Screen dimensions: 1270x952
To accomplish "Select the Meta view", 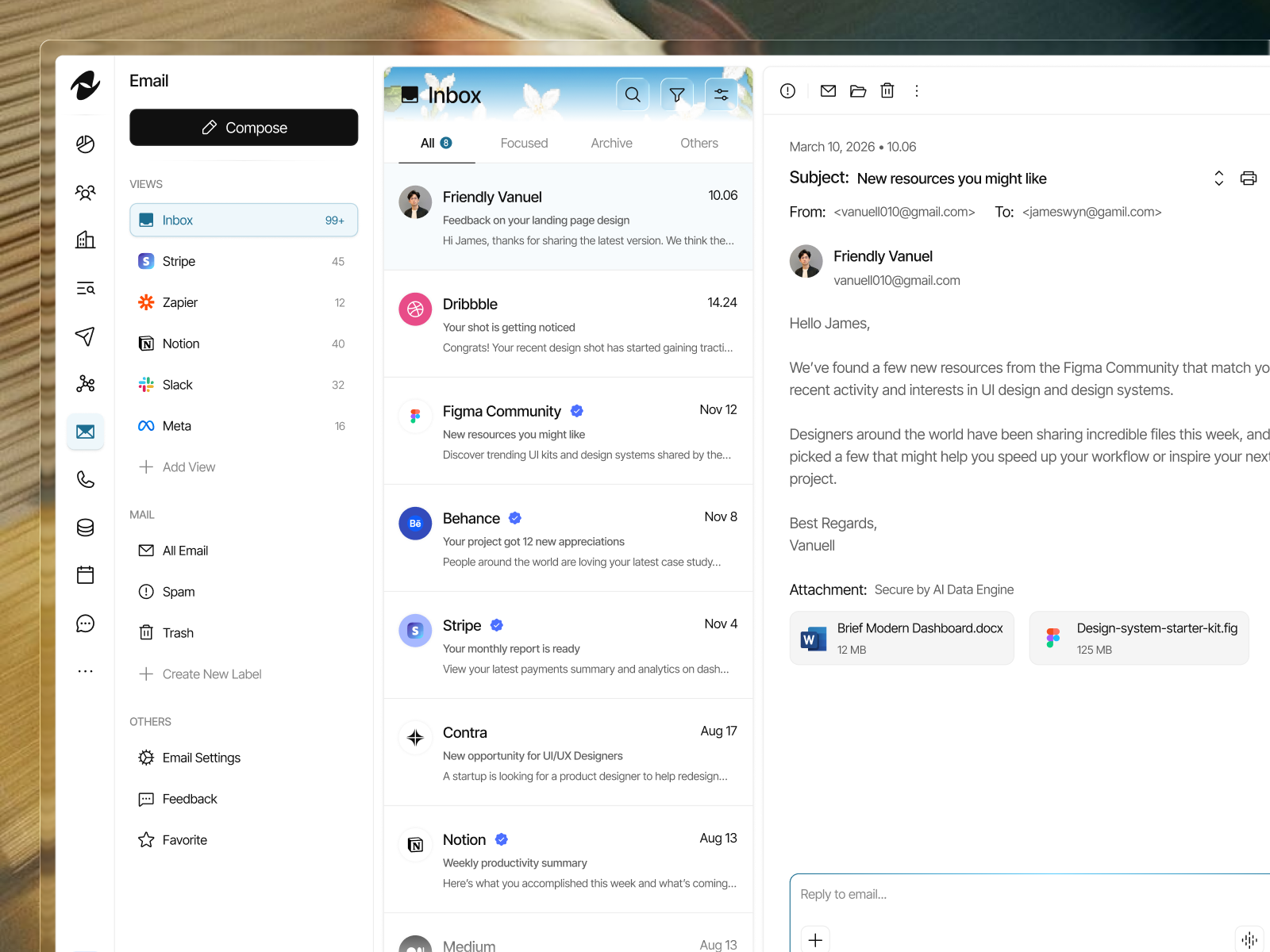I will point(244,426).
